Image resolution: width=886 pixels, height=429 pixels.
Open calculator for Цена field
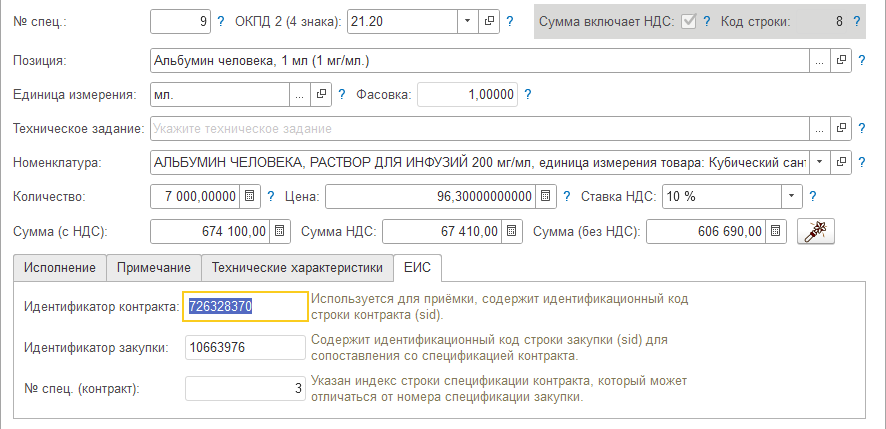546,196
